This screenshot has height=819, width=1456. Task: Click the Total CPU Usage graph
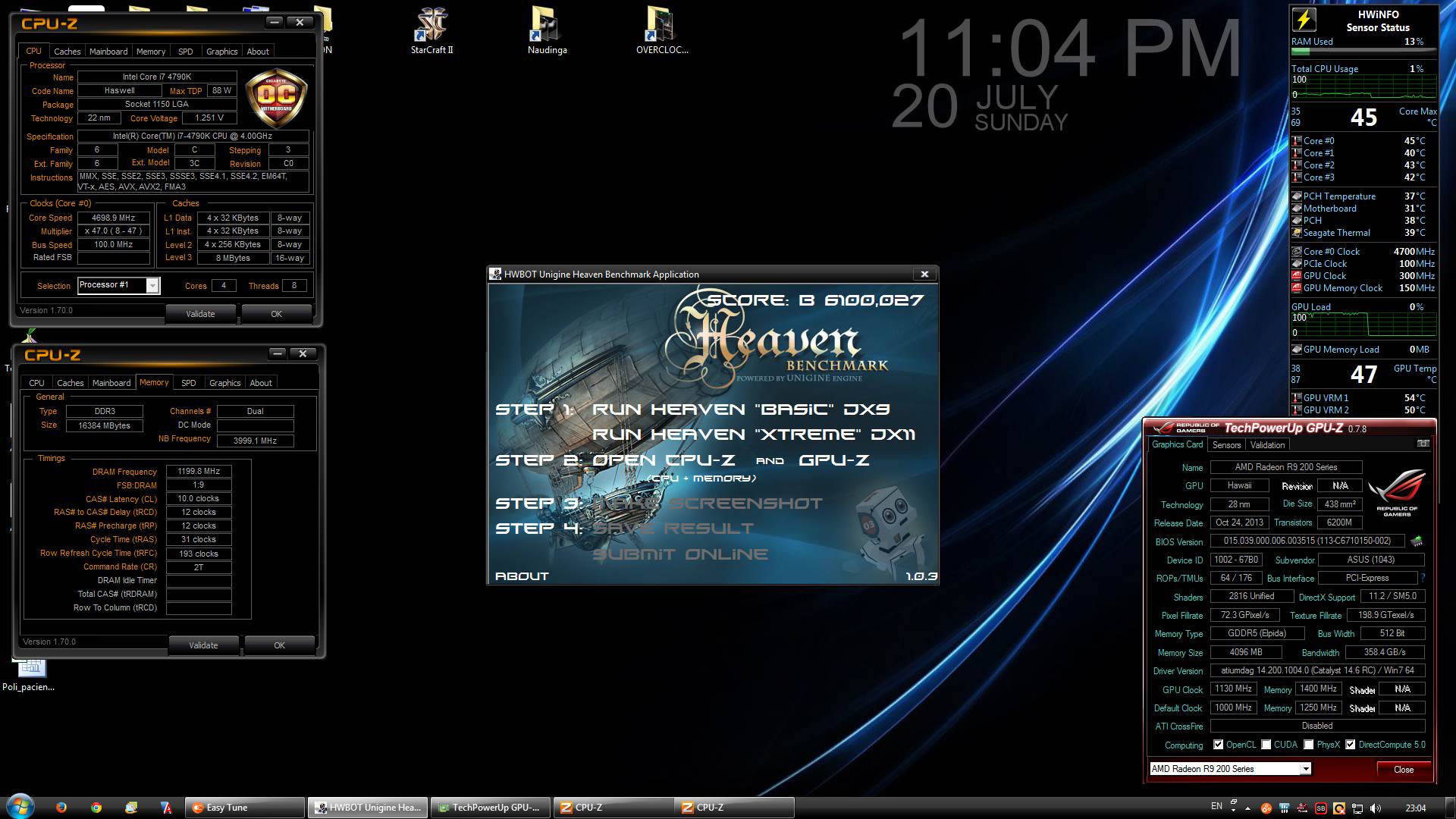[x=1363, y=87]
